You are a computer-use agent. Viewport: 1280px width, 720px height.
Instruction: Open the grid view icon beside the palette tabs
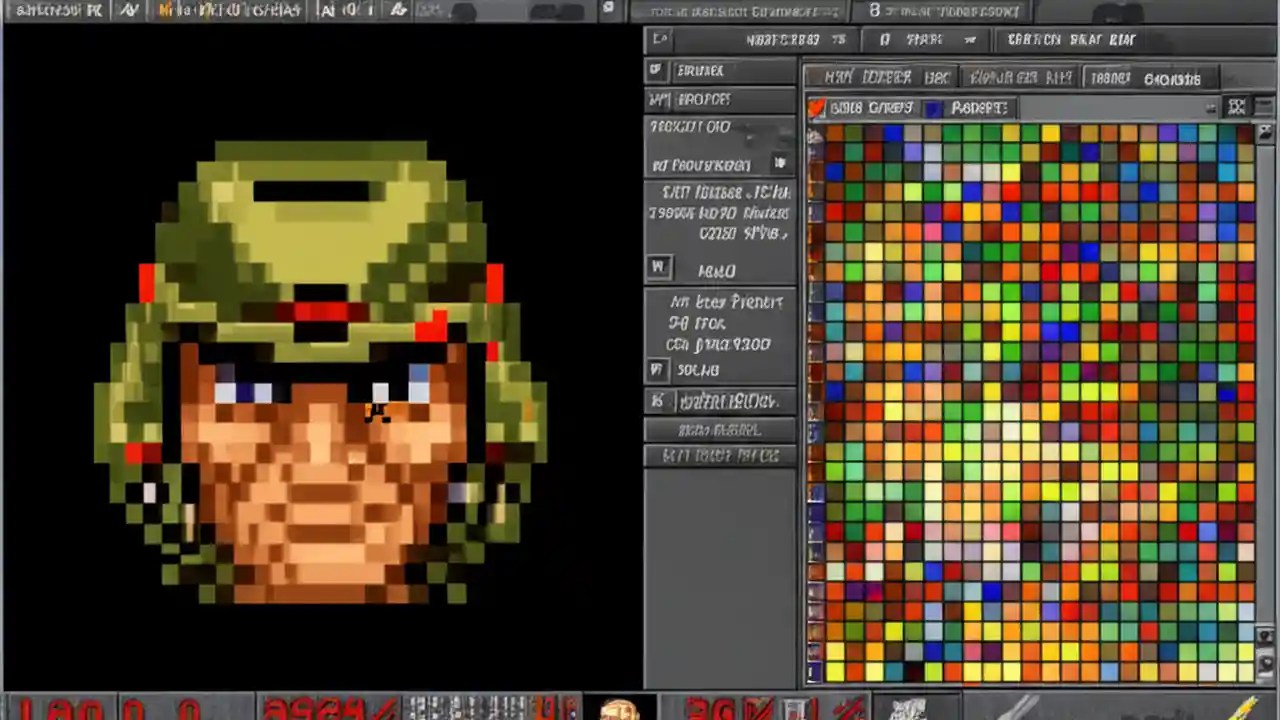pyautogui.click(x=1237, y=106)
